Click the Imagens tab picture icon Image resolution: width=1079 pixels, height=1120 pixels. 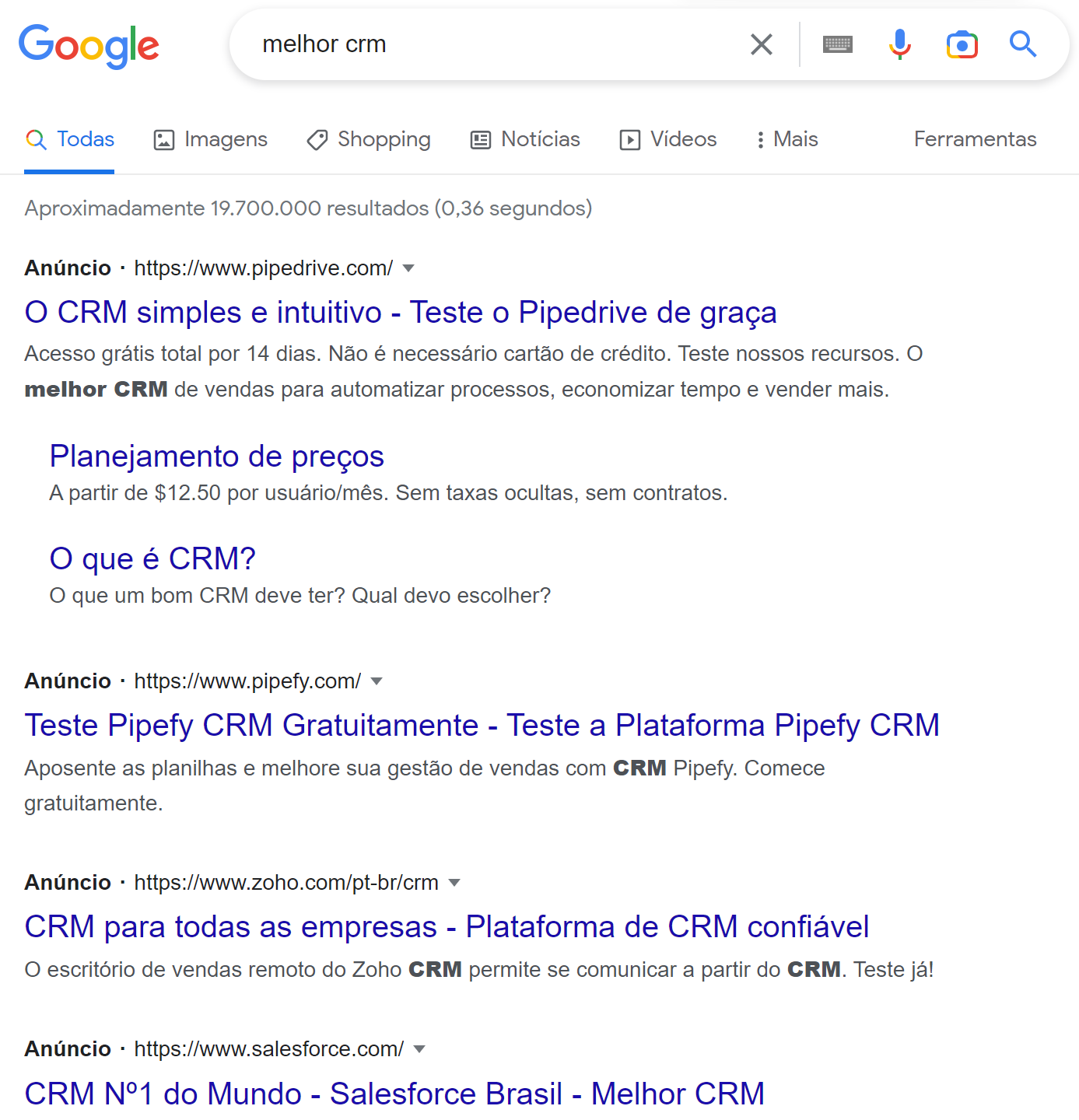pyautogui.click(x=164, y=140)
